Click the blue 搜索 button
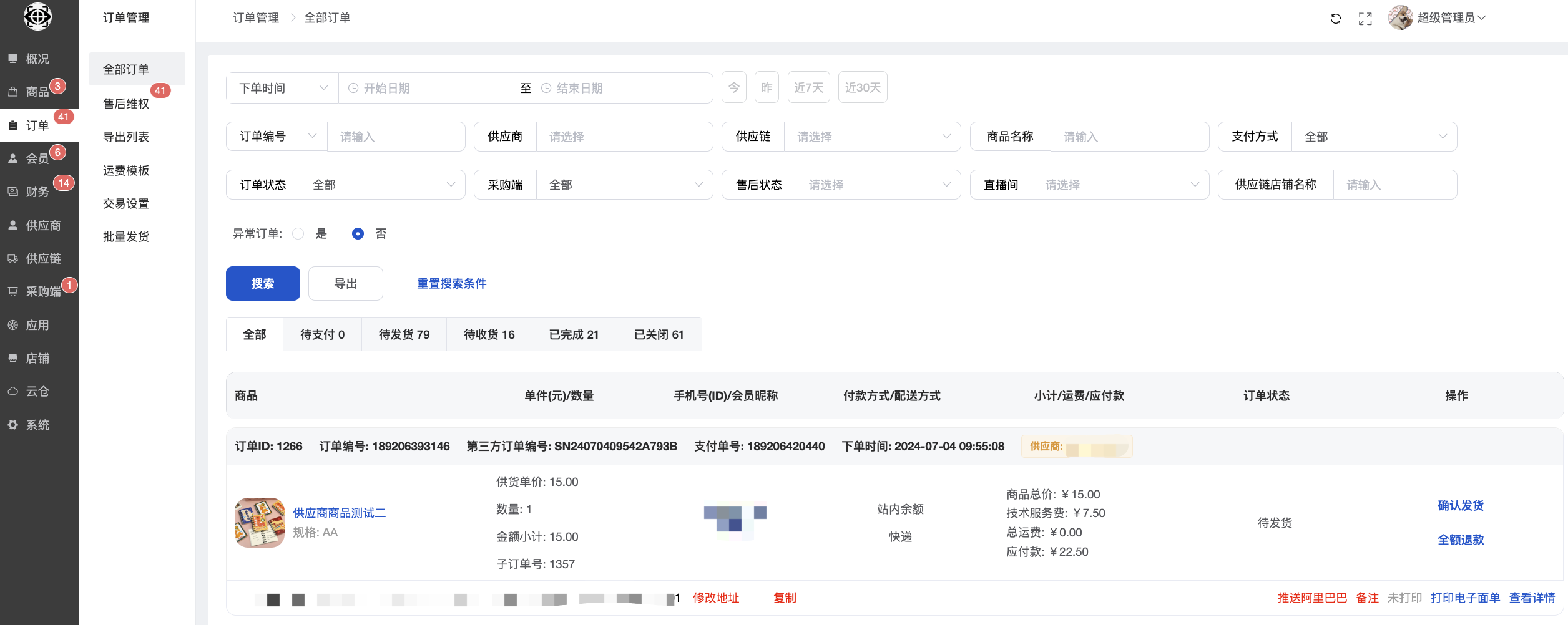Image resolution: width=1568 pixels, height=625 pixels. click(x=263, y=284)
